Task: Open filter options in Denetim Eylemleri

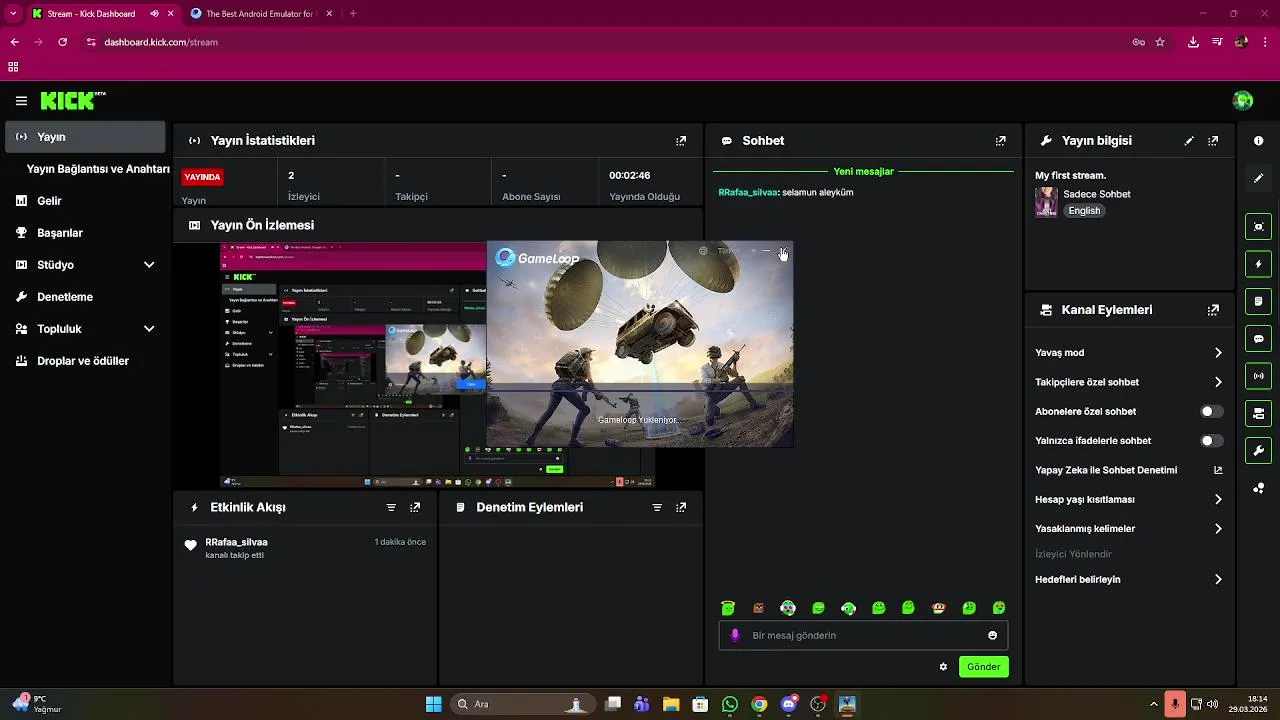Action: click(657, 508)
